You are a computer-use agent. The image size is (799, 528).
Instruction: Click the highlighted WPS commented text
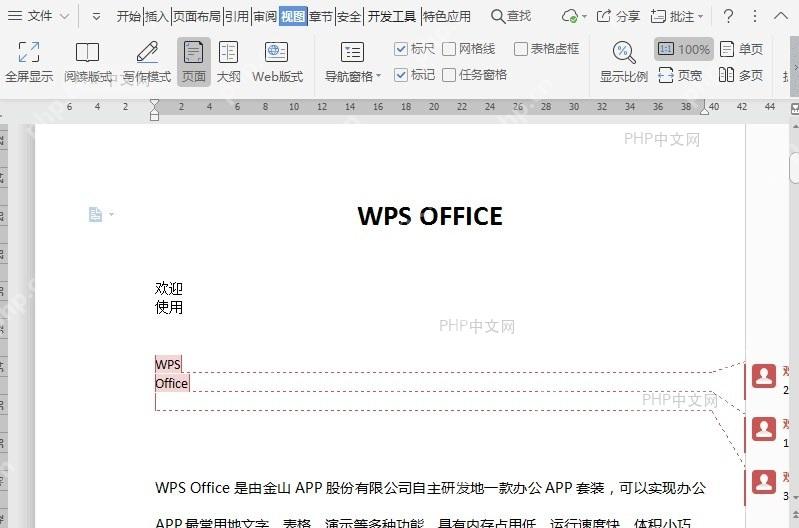coord(168,364)
